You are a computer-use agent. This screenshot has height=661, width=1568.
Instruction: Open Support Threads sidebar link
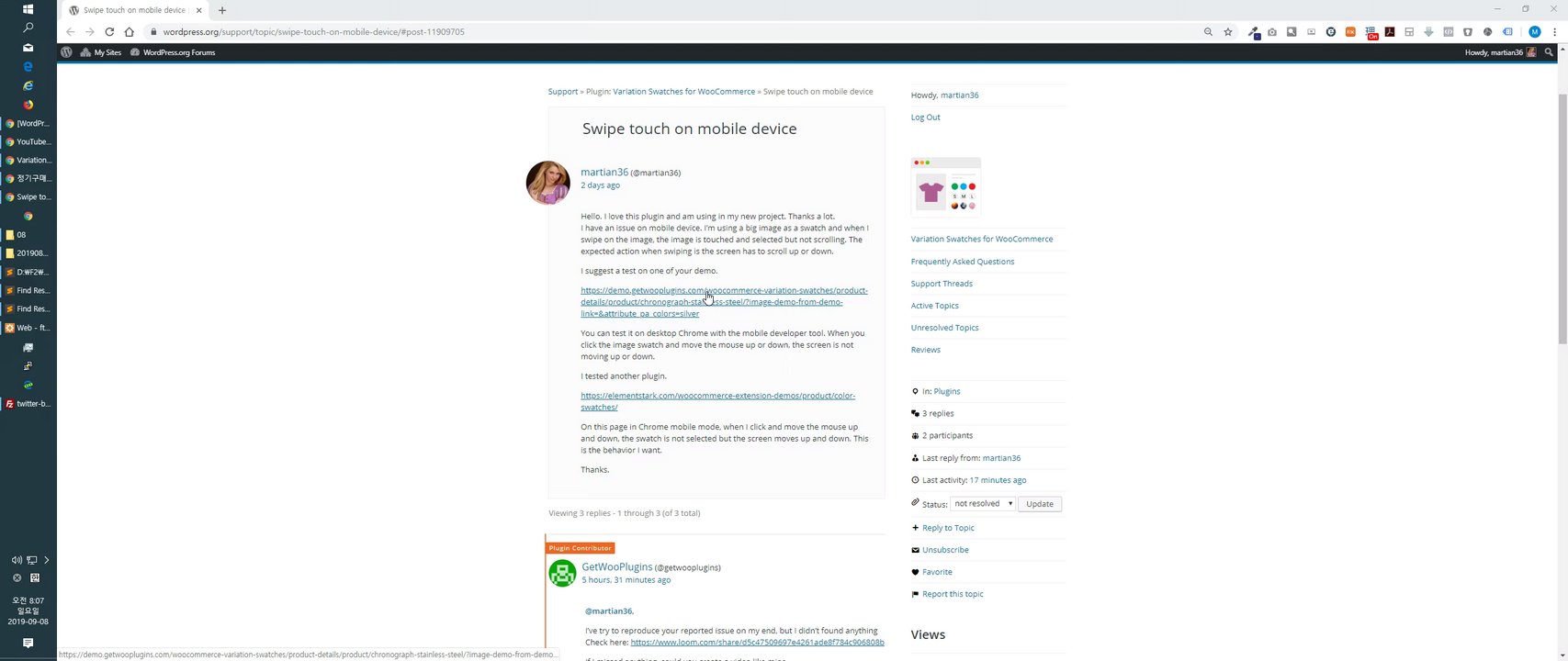(942, 284)
